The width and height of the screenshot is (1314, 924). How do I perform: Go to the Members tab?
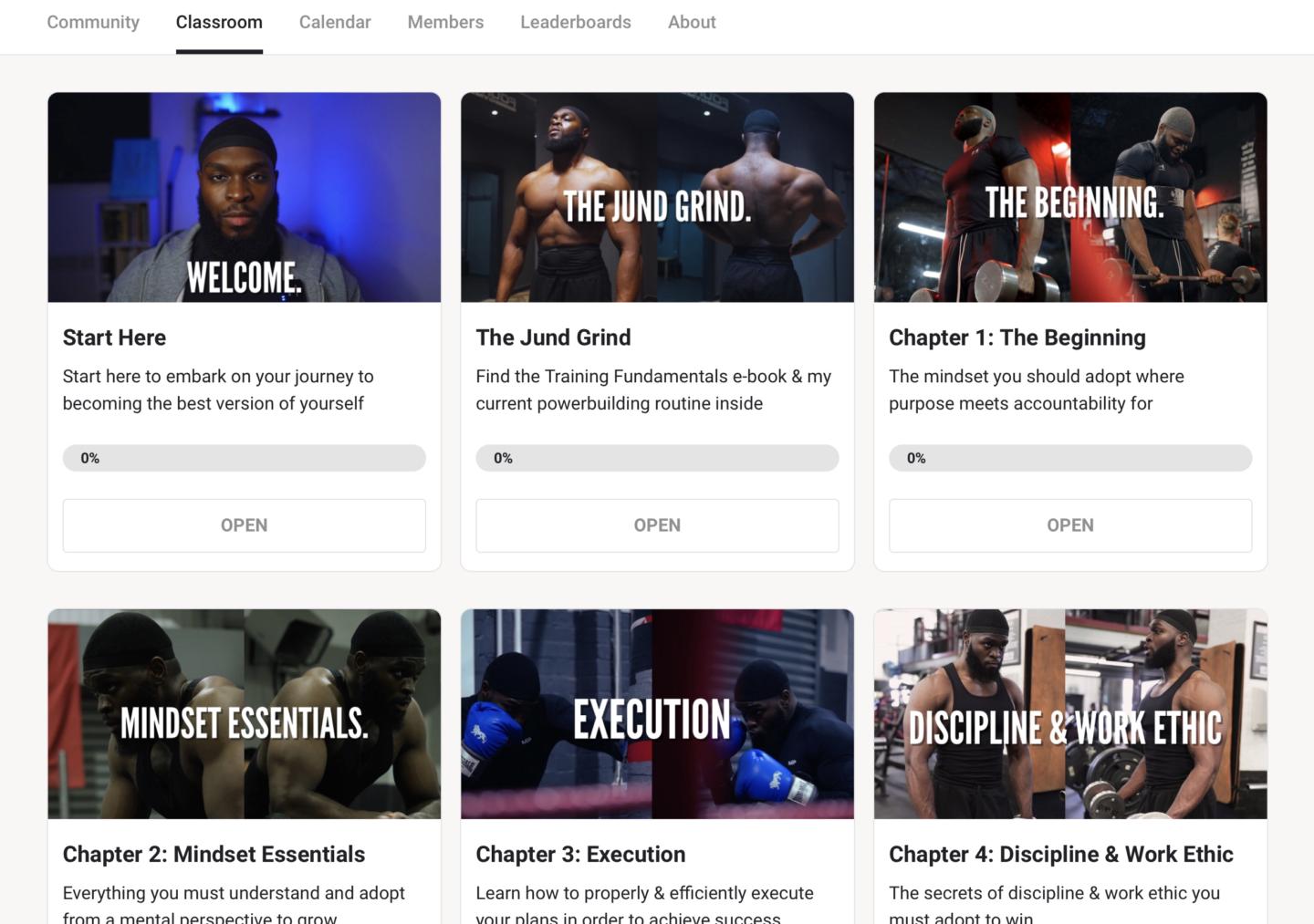[x=445, y=22]
